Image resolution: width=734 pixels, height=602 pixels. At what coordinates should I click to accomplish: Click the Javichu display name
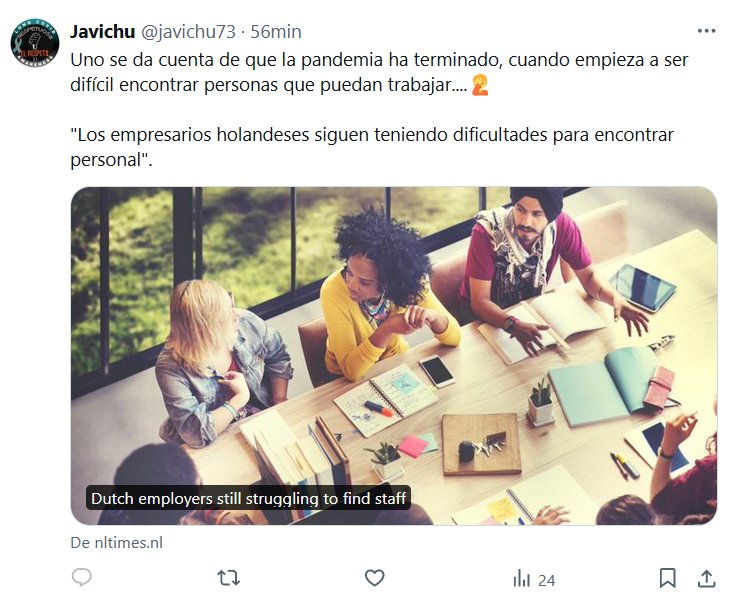[x=103, y=32]
